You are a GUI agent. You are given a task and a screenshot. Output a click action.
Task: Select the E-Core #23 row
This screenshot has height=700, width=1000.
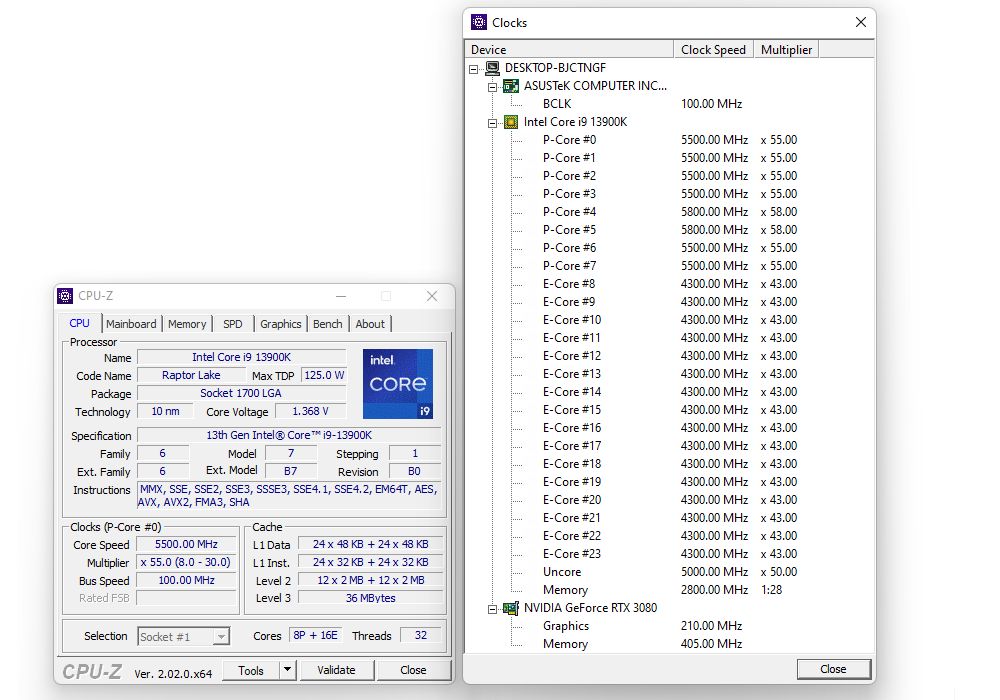pos(670,554)
